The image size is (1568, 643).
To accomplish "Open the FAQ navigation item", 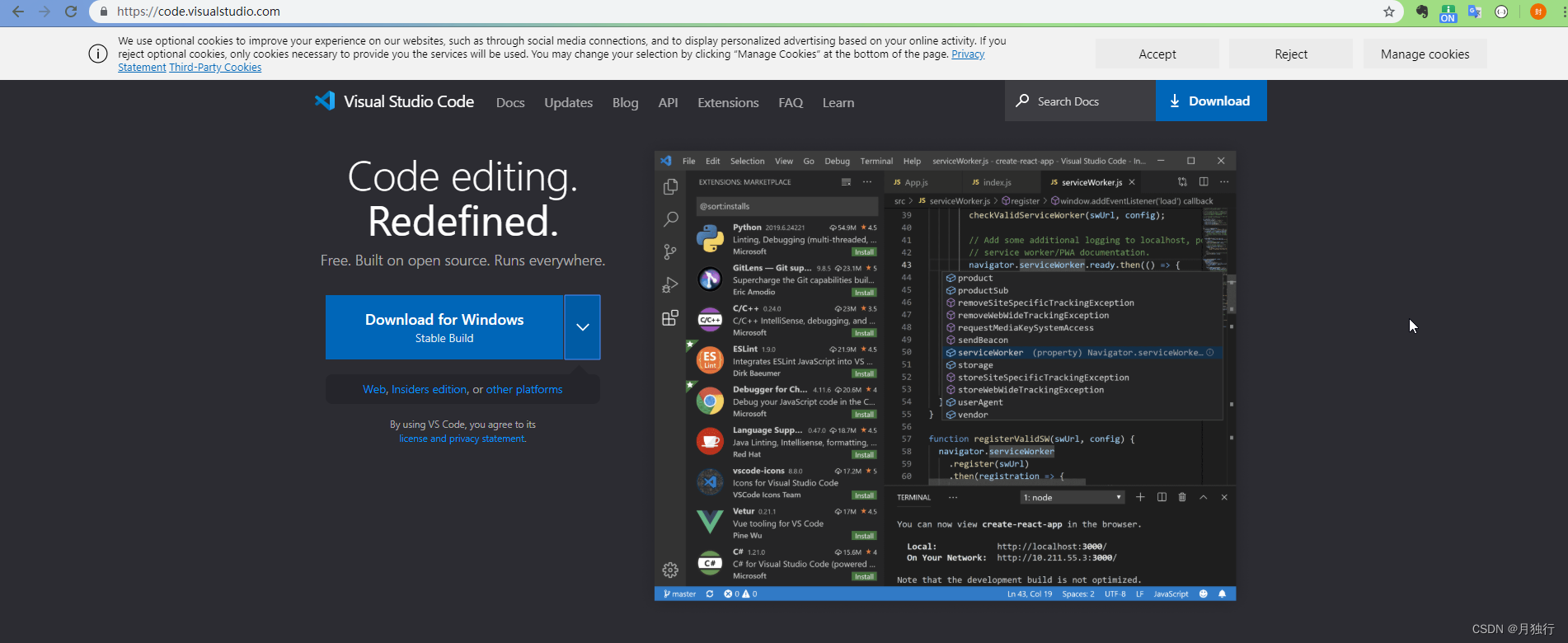I will point(791,102).
